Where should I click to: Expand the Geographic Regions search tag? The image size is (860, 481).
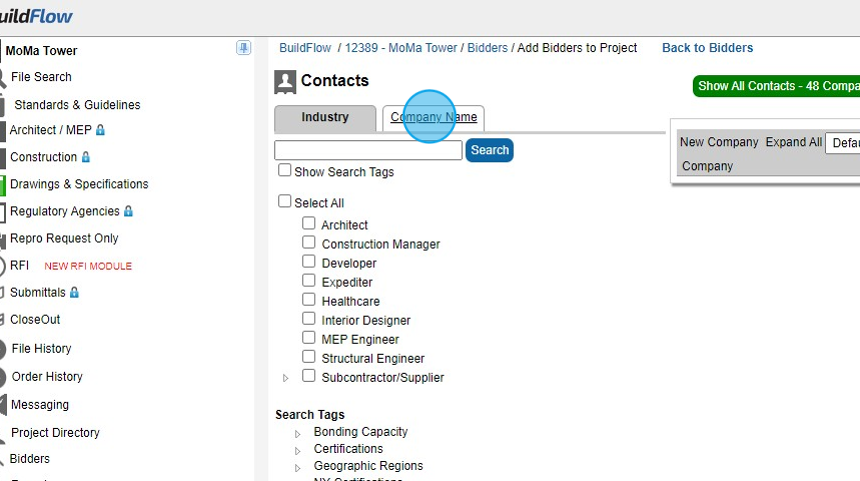tap(297, 468)
